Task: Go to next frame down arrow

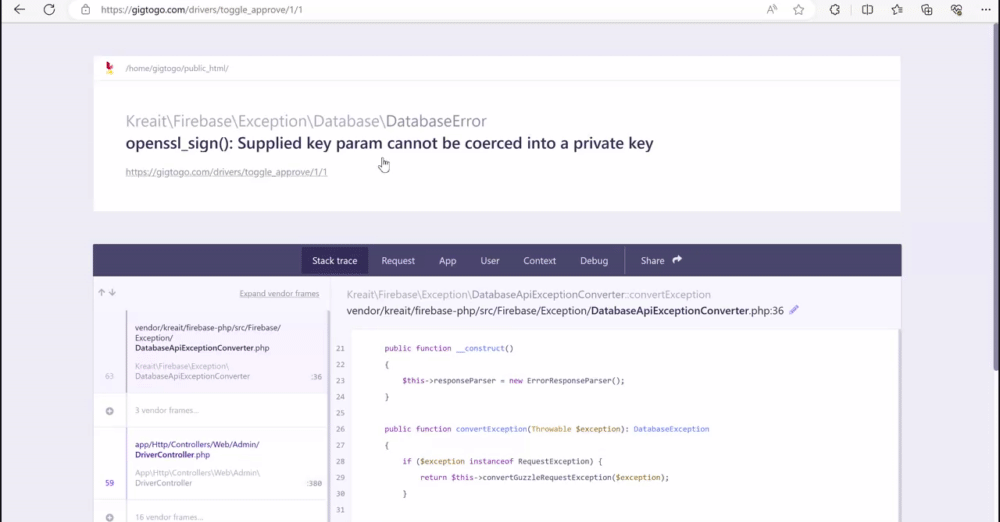Action: tap(112, 292)
